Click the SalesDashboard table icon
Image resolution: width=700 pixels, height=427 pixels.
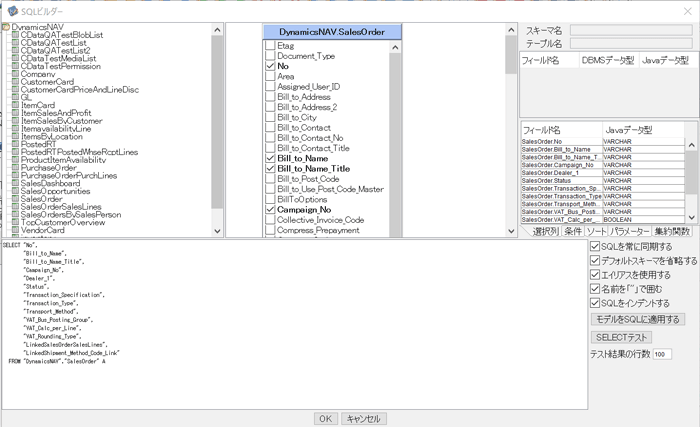point(15,183)
